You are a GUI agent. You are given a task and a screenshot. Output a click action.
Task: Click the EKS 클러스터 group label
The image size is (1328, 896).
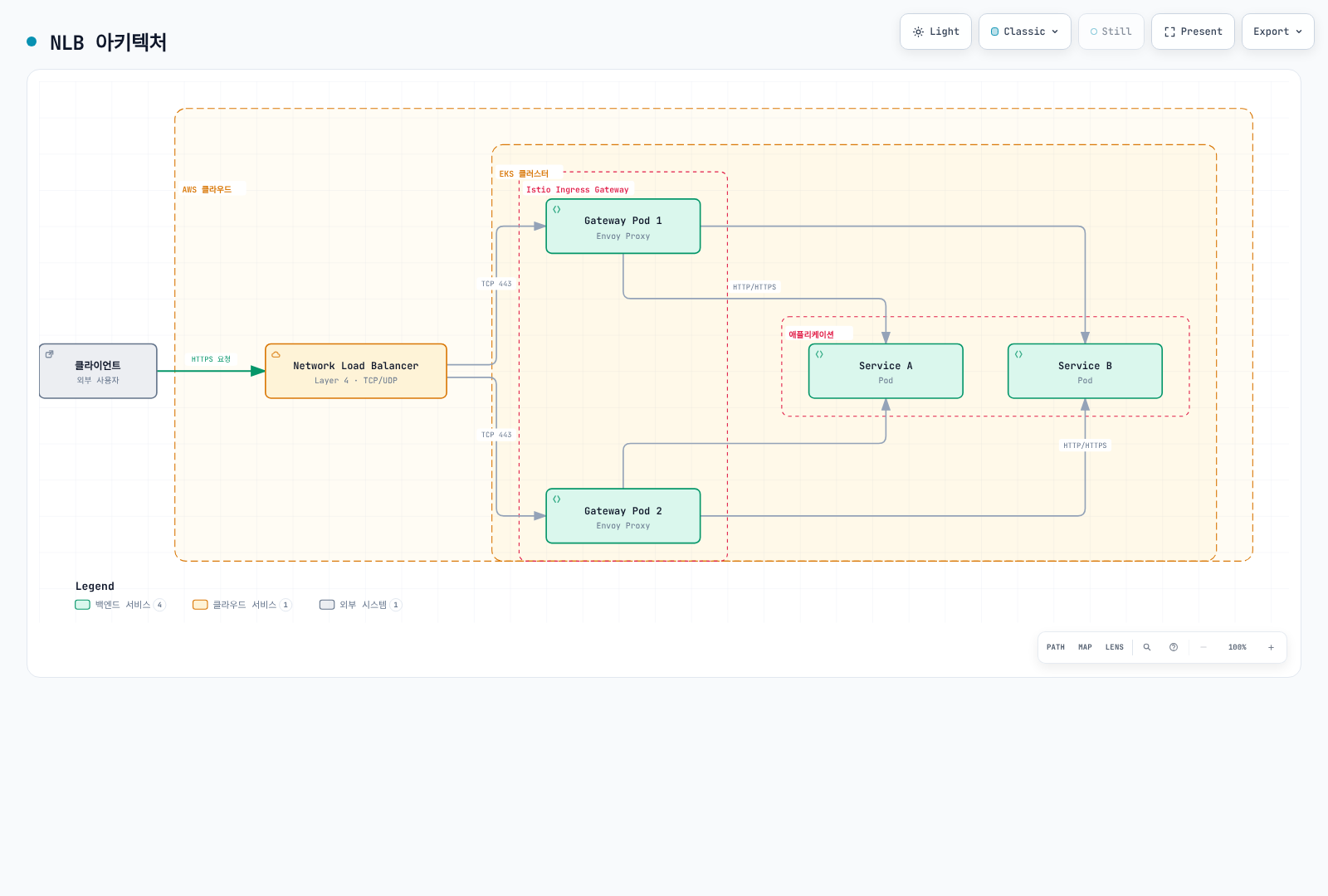[524, 174]
